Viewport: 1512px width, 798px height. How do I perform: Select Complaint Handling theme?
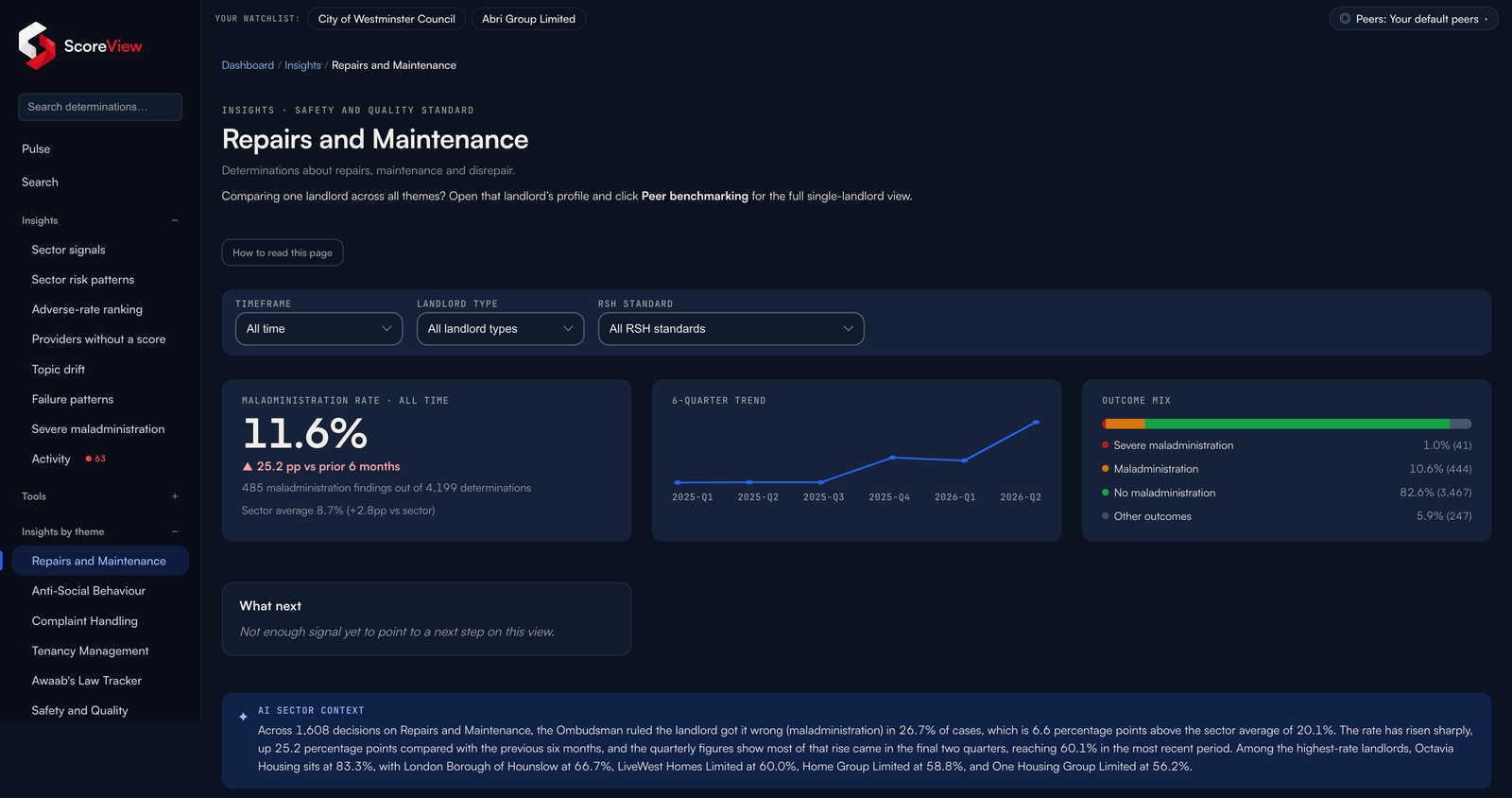click(x=84, y=621)
